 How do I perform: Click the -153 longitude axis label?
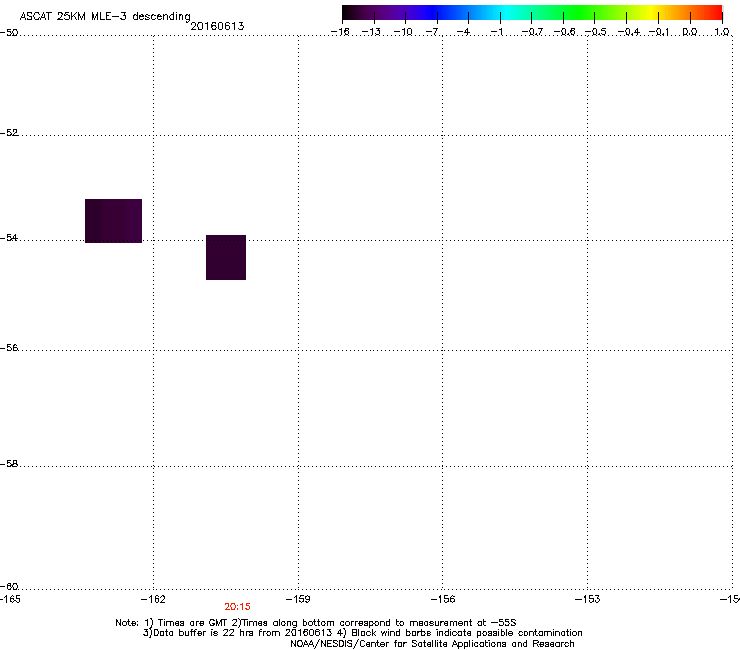[588, 599]
